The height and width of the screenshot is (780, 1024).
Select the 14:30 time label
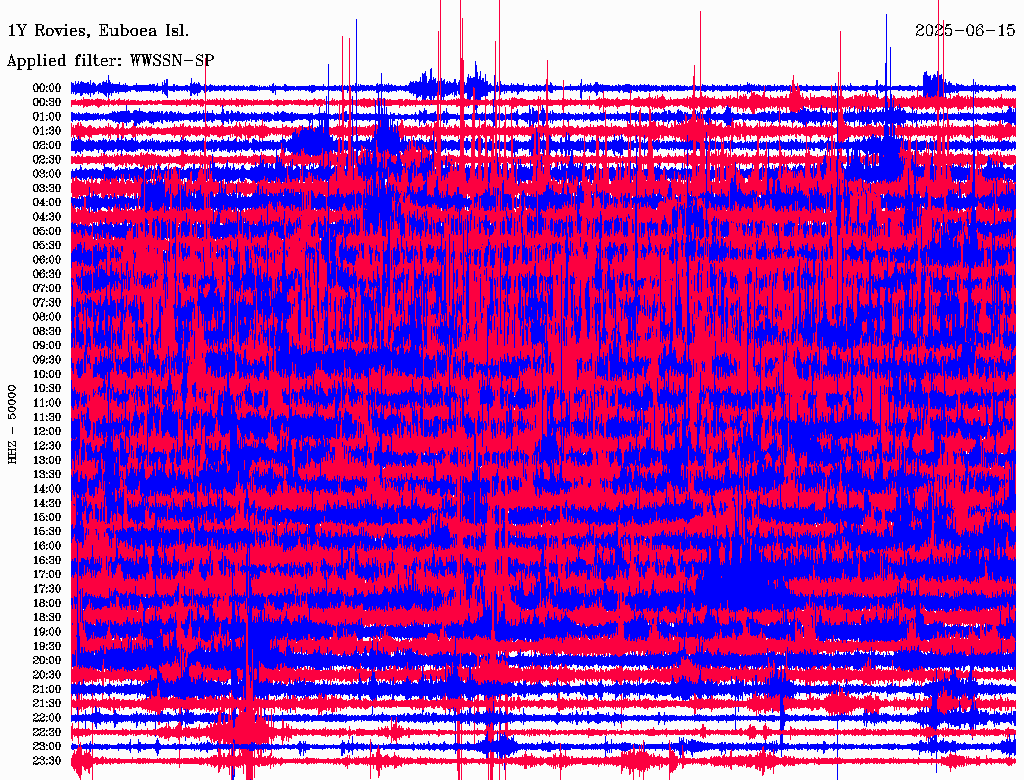pos(47,504)
